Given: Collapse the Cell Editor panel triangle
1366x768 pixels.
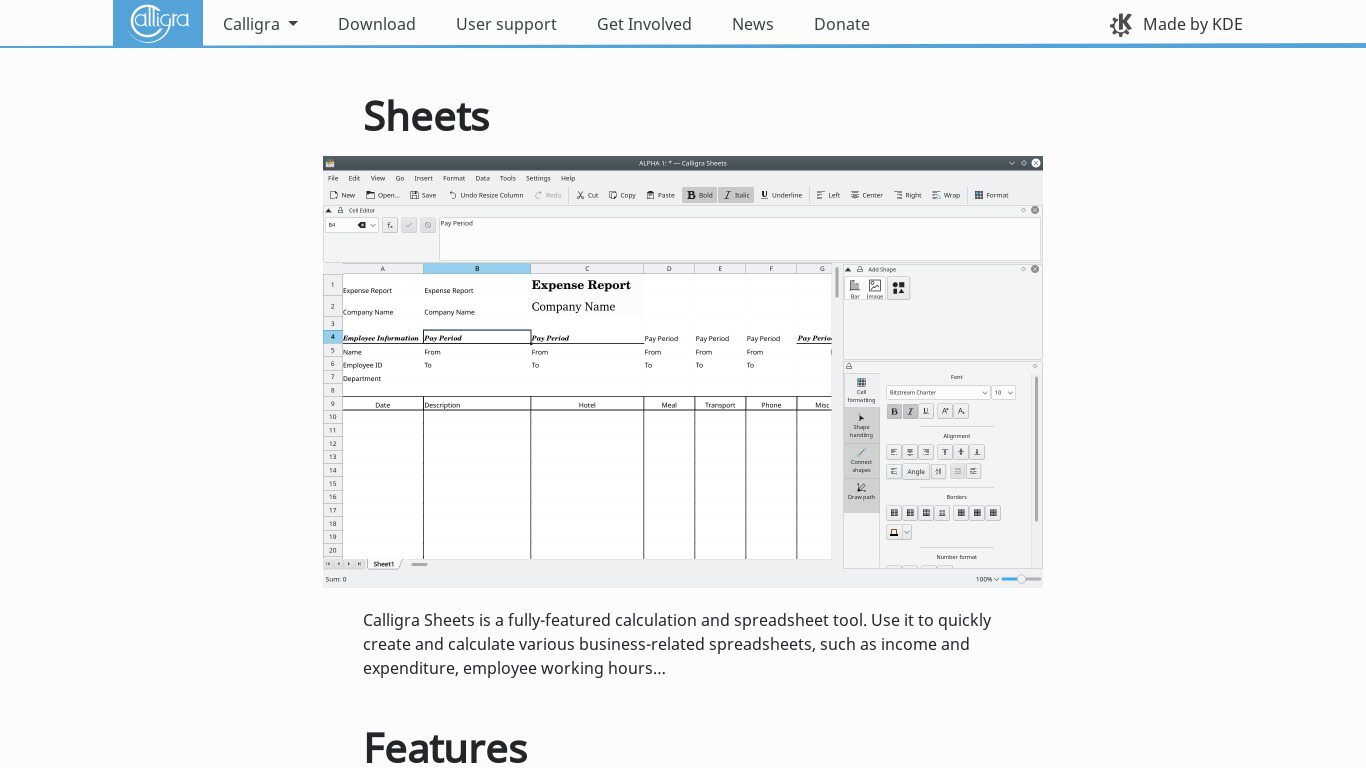Looking at the screenshot, I should [329, 210].
